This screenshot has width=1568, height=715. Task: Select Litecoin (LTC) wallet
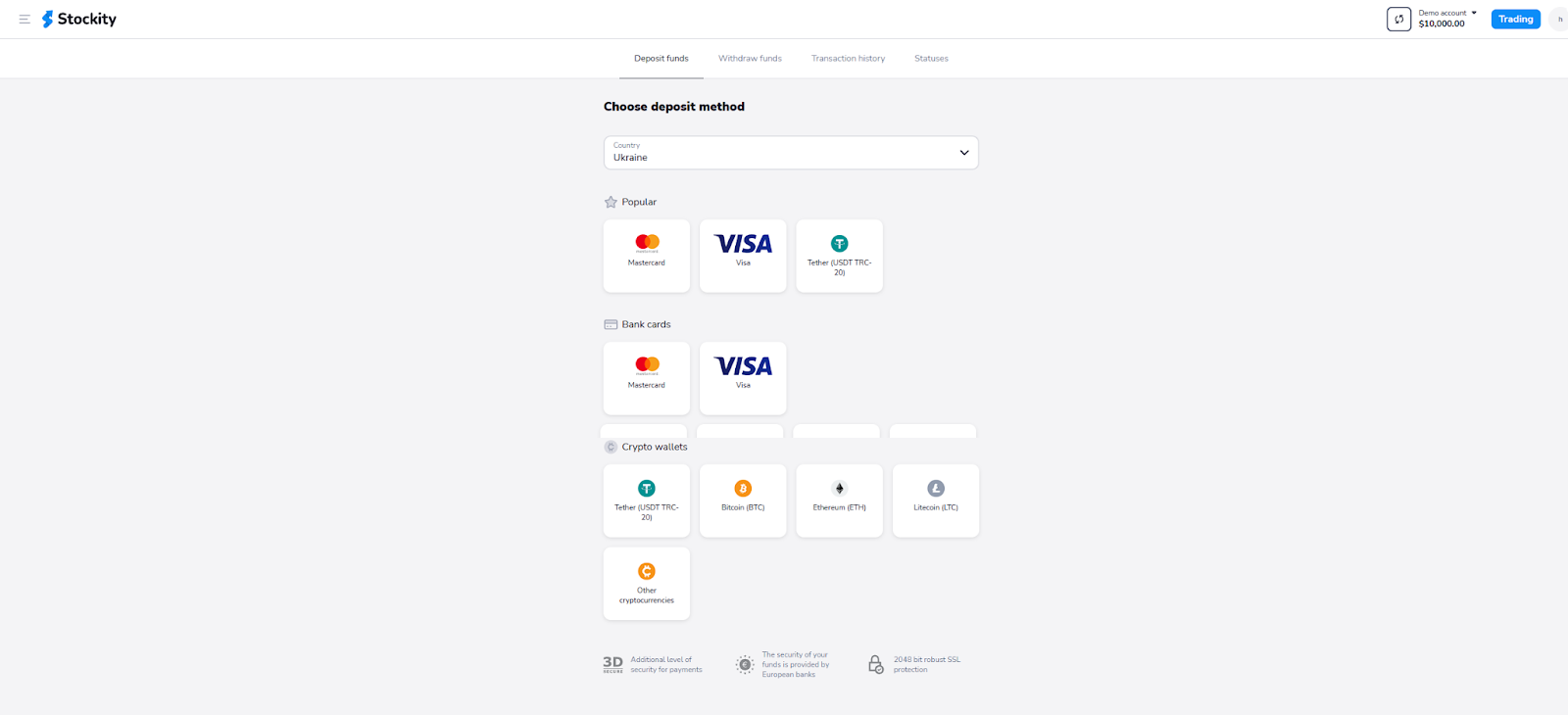tap(936, 500)
